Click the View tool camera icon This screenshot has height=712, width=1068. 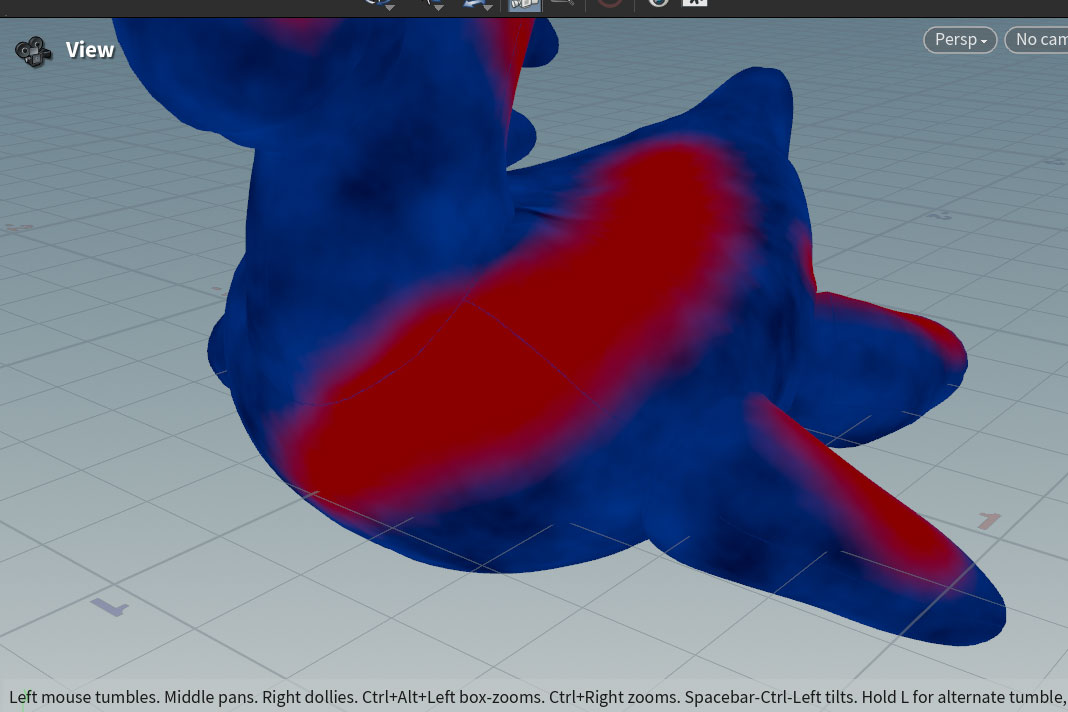pyautogui.click(x=33, y=51)
